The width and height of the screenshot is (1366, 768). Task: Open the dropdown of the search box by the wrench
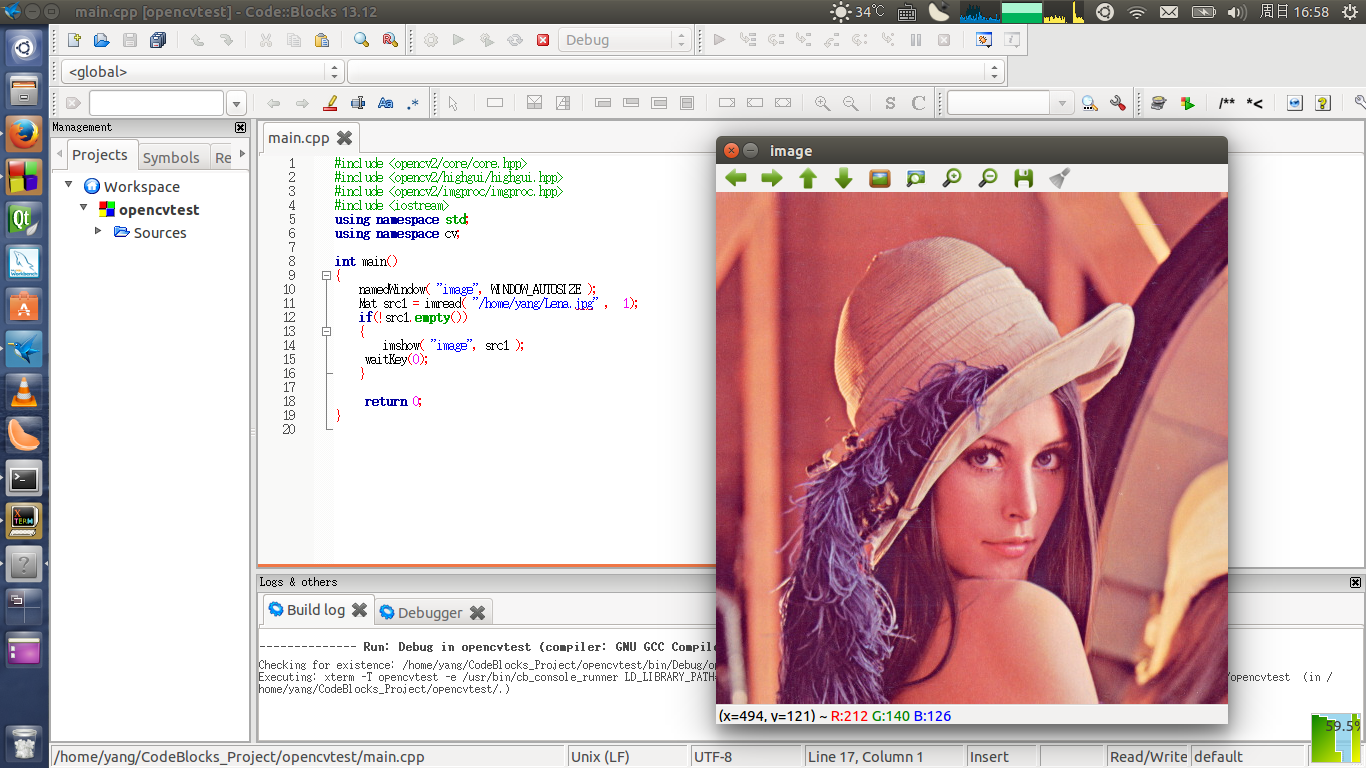(1062, 103)
